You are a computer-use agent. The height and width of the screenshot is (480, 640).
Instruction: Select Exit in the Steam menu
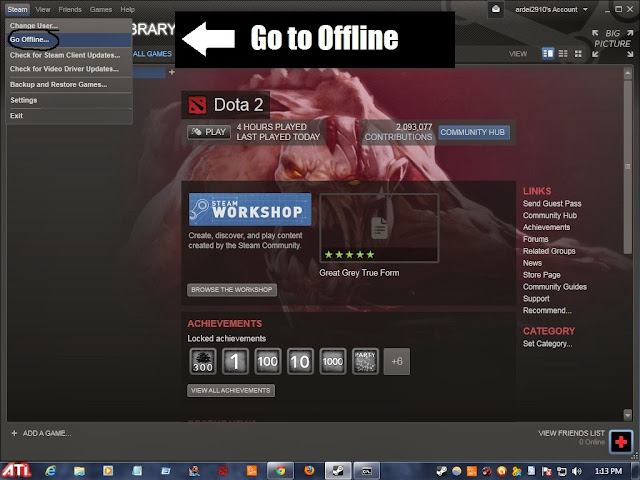69,116
